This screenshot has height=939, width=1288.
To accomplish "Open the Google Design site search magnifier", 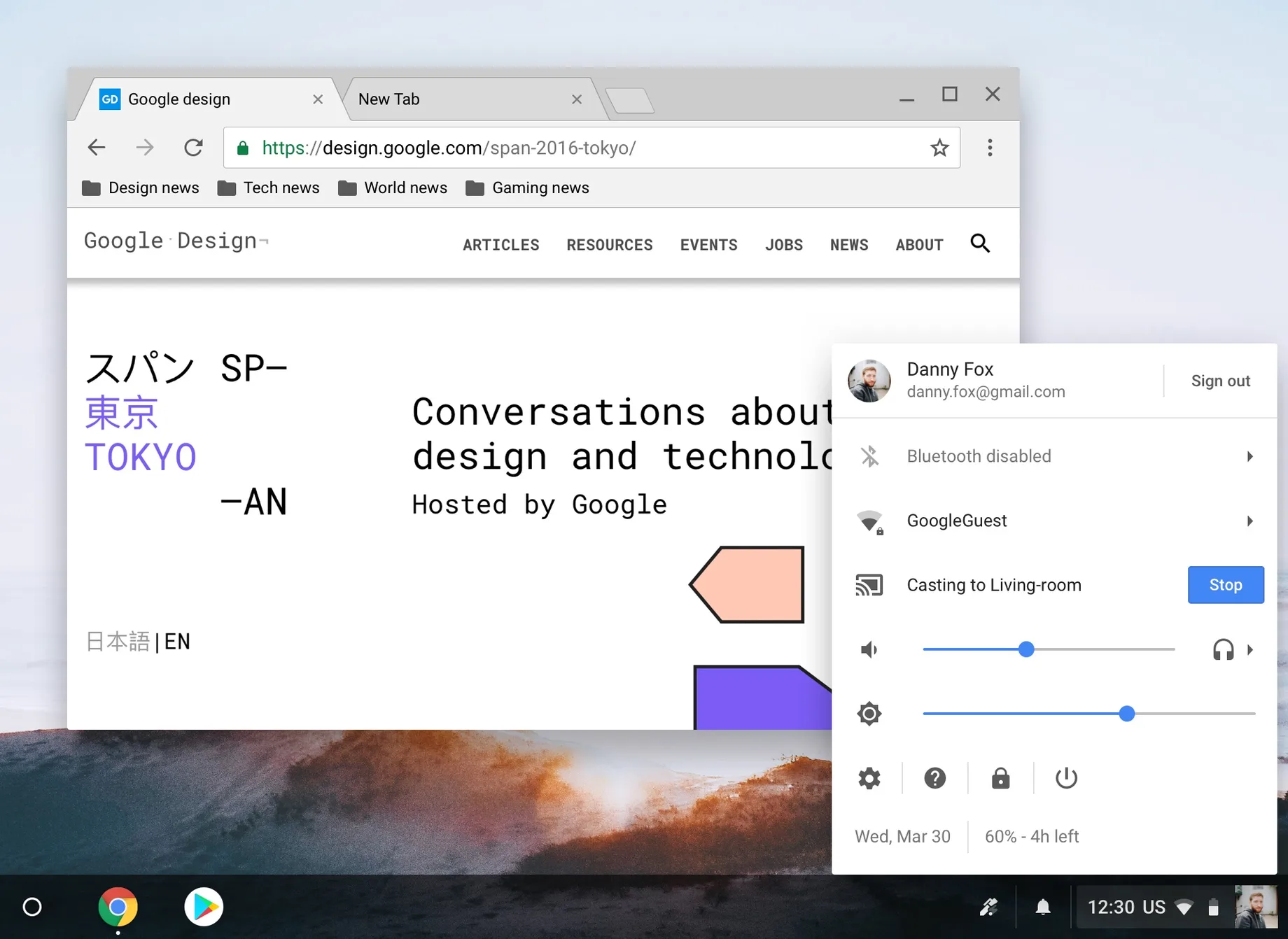I will pyautogui.click(x=980, y=243).
